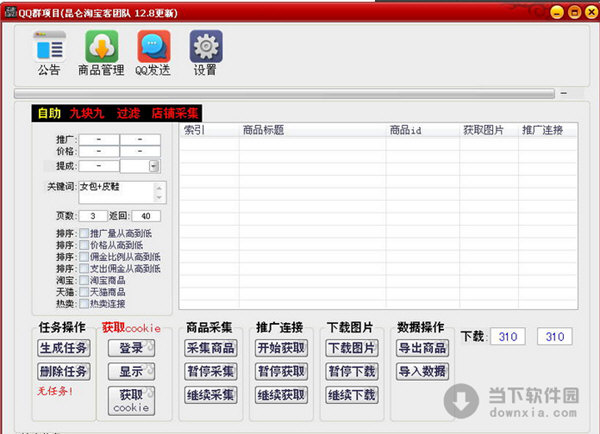This screenshot has height=434, width=600.
Task: Click the 价格 maximum input field
Action: 140,151
